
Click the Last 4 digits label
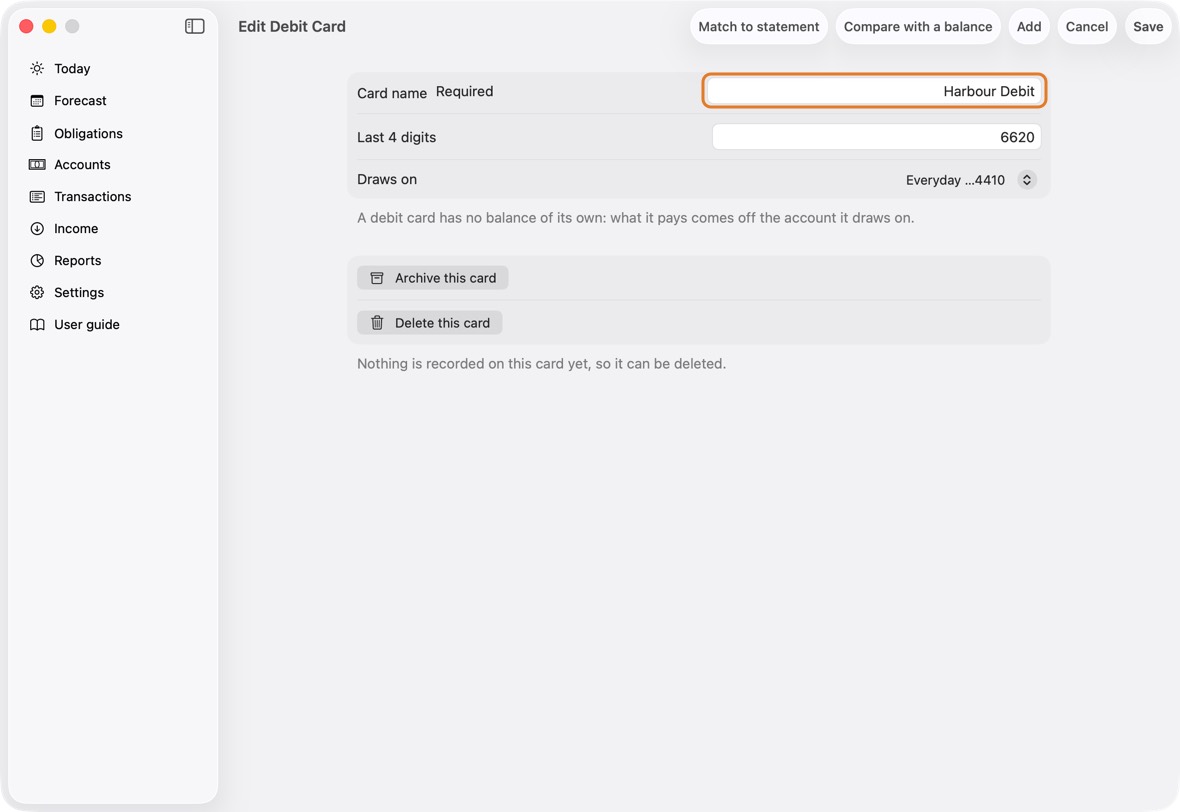click(x=397, y=137)
